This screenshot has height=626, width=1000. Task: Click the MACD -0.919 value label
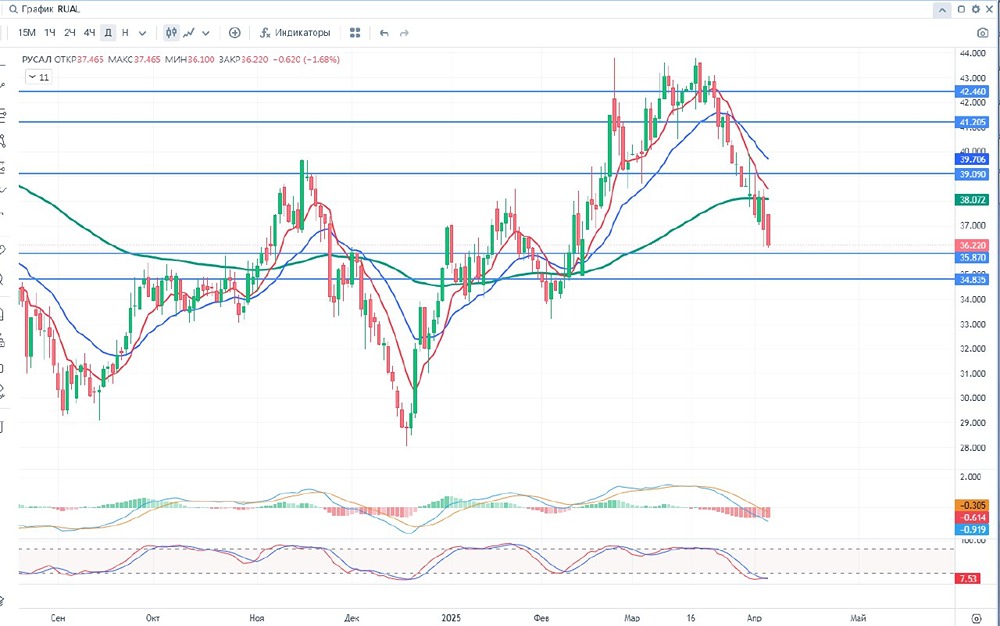(972, 530)
